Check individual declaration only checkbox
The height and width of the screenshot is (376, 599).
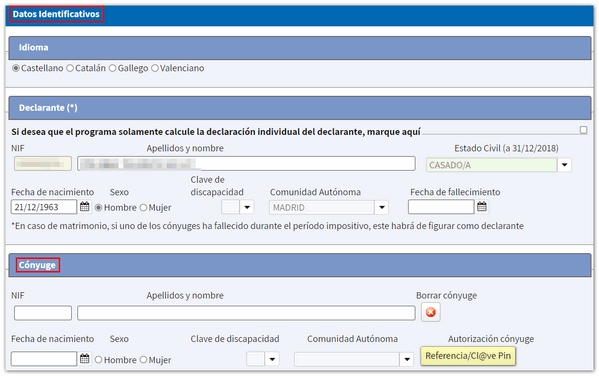point(583,130)
